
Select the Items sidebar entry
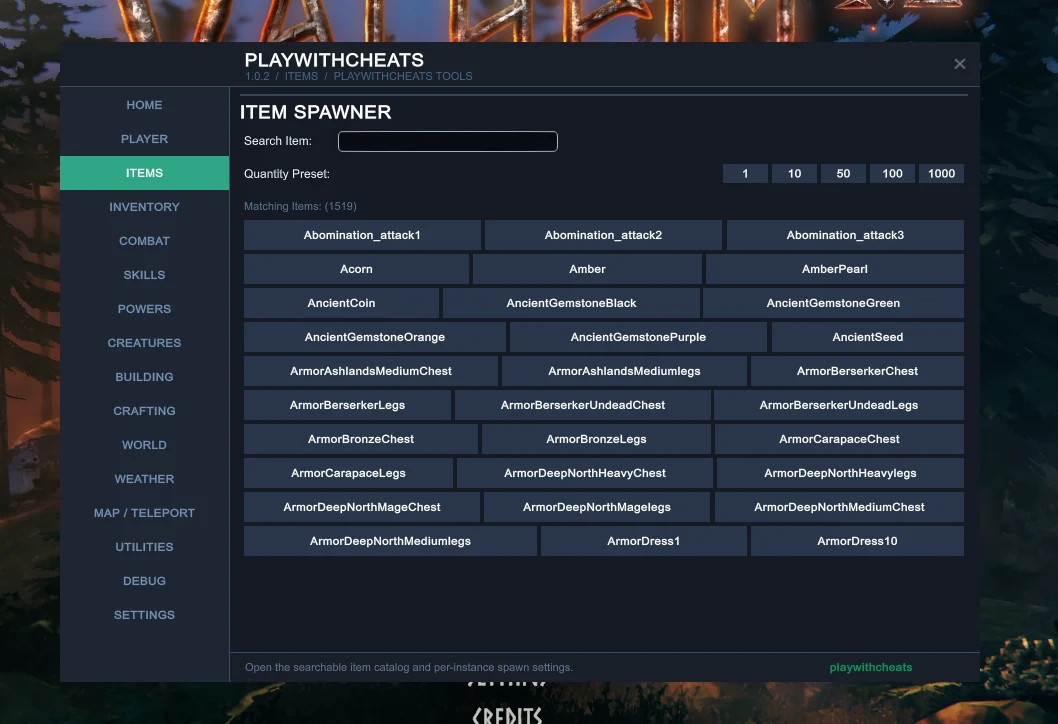pyautogui.click(x=144, y=173)
